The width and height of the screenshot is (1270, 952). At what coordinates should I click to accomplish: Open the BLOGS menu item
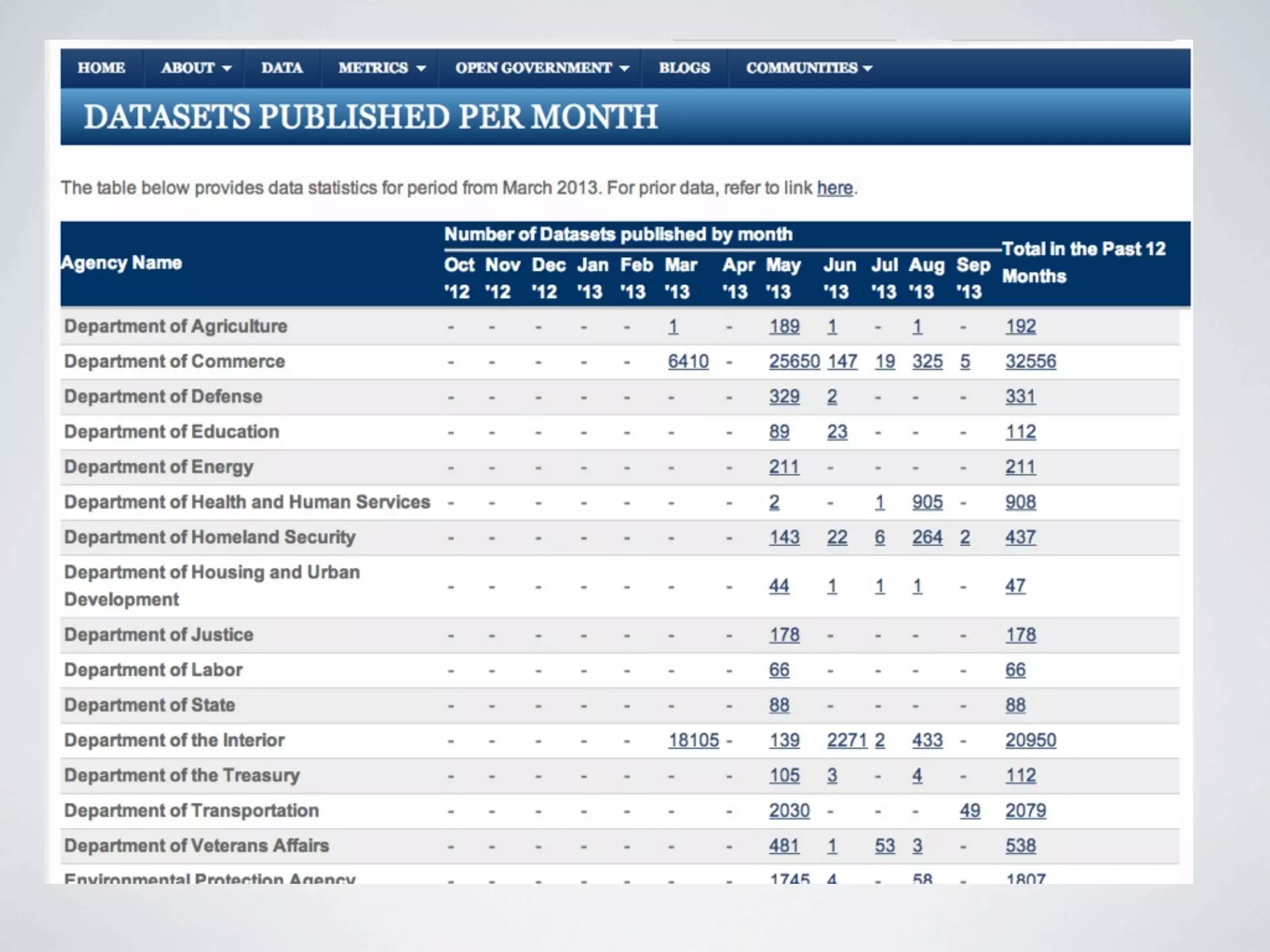684,68
